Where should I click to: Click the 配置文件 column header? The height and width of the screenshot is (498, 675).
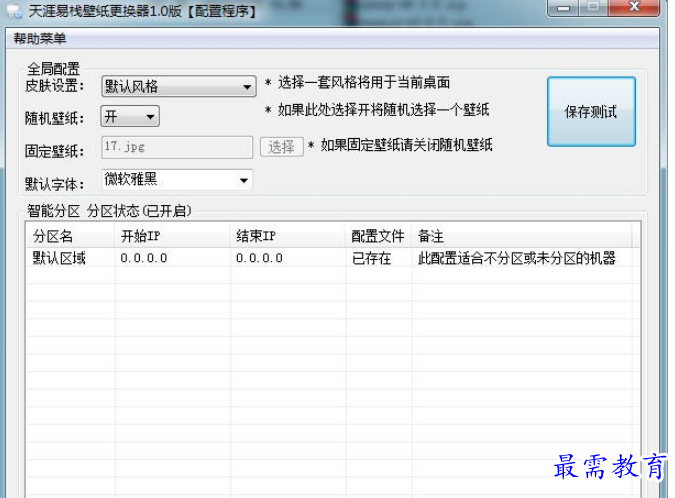coord(378,236)
